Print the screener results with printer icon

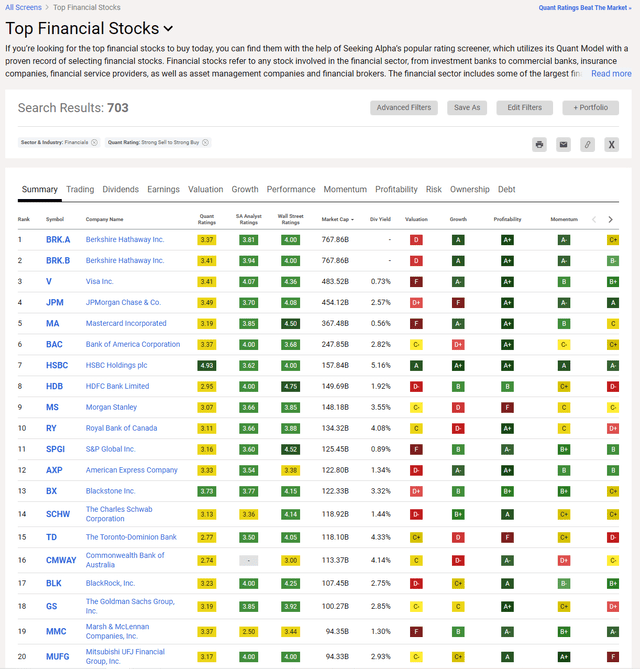539,145
